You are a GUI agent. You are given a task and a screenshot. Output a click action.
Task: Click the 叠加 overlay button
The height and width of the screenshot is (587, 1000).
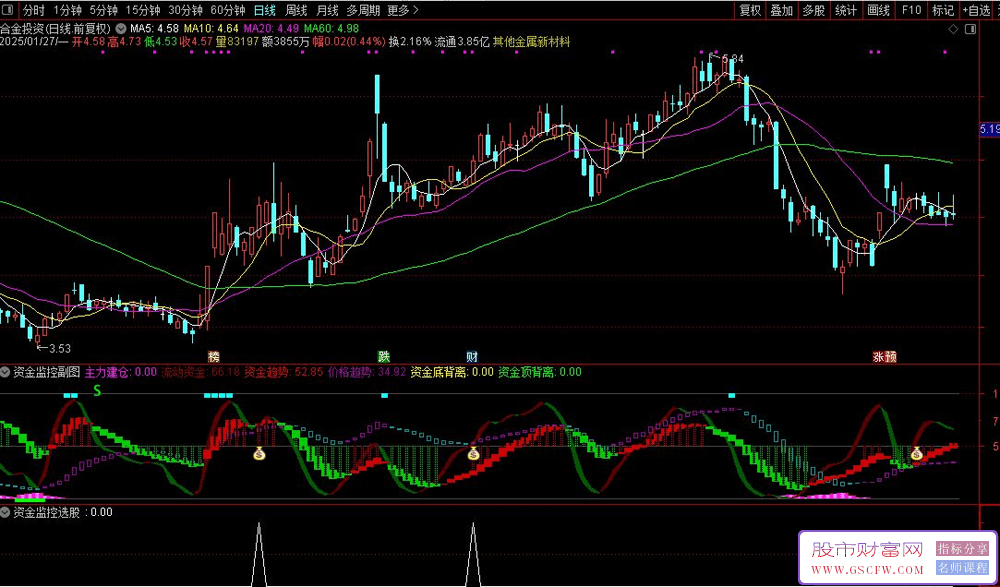tap(781, 10)
